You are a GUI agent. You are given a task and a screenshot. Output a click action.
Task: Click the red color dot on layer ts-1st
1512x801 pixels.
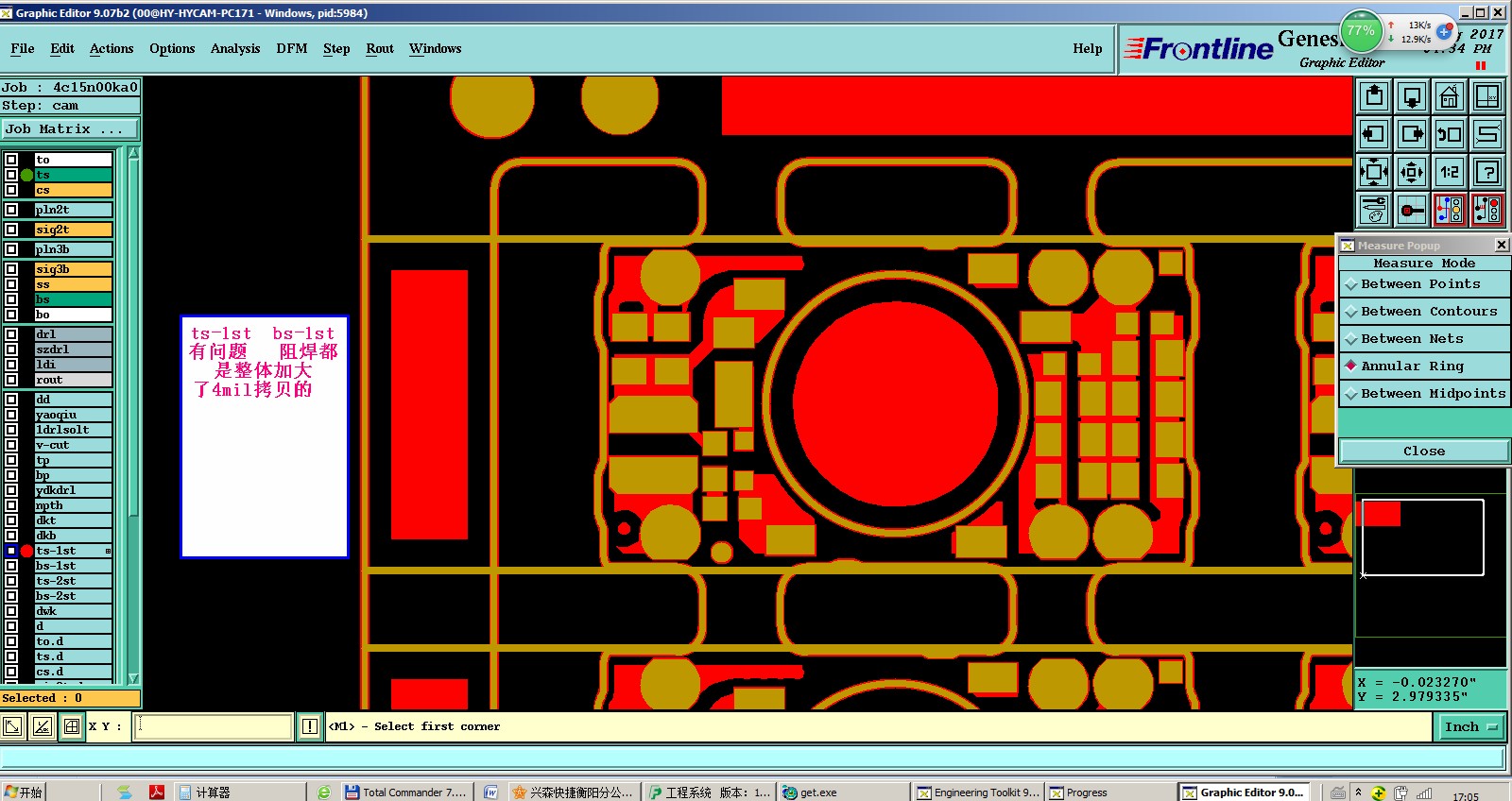(26, 551)
